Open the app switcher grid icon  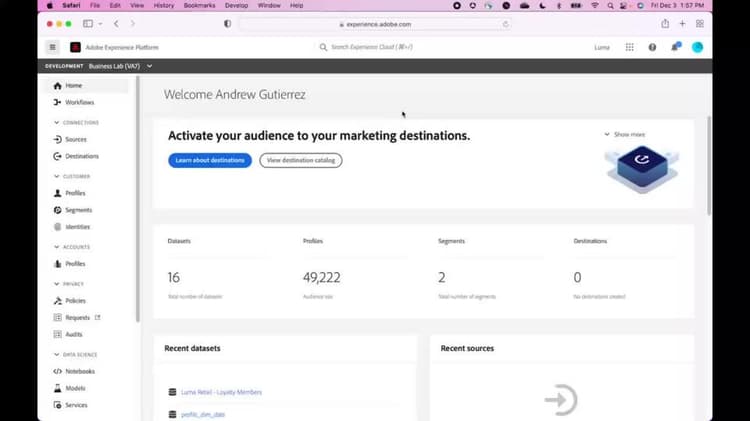pyautogui.click(x=629, y=47)
